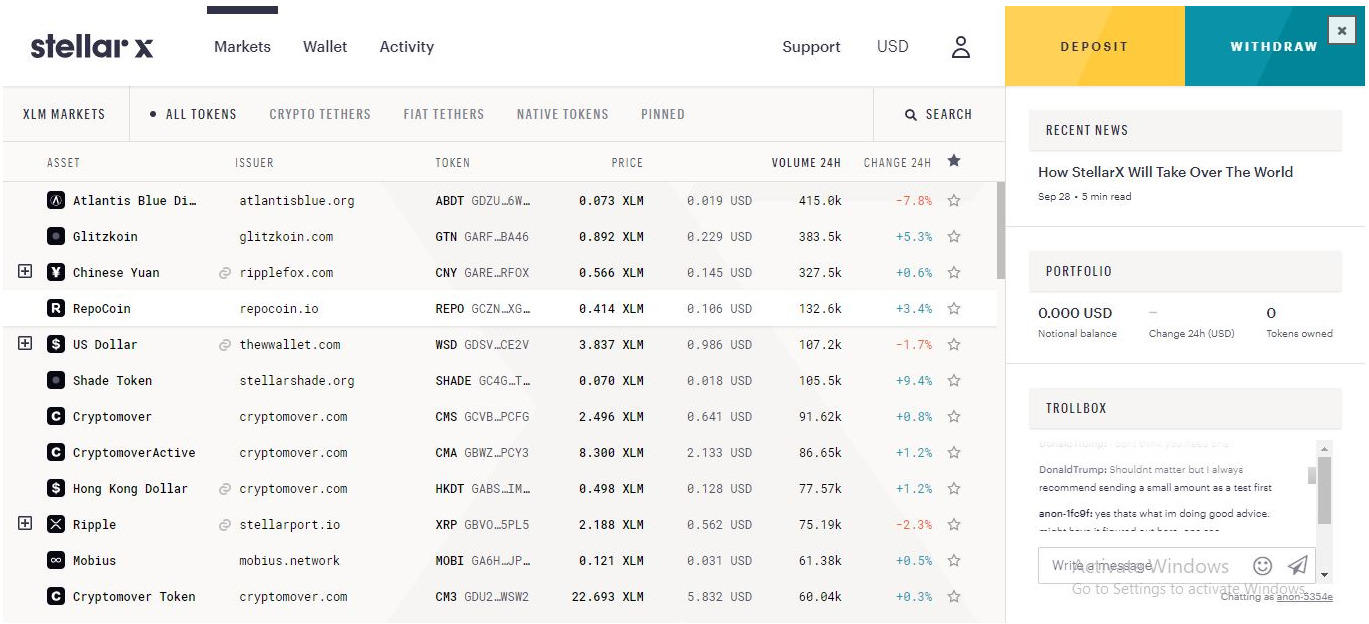Viewport: 1369px width, 624px height.
Task: Click the StellarX logo
Action: [92, 46]
